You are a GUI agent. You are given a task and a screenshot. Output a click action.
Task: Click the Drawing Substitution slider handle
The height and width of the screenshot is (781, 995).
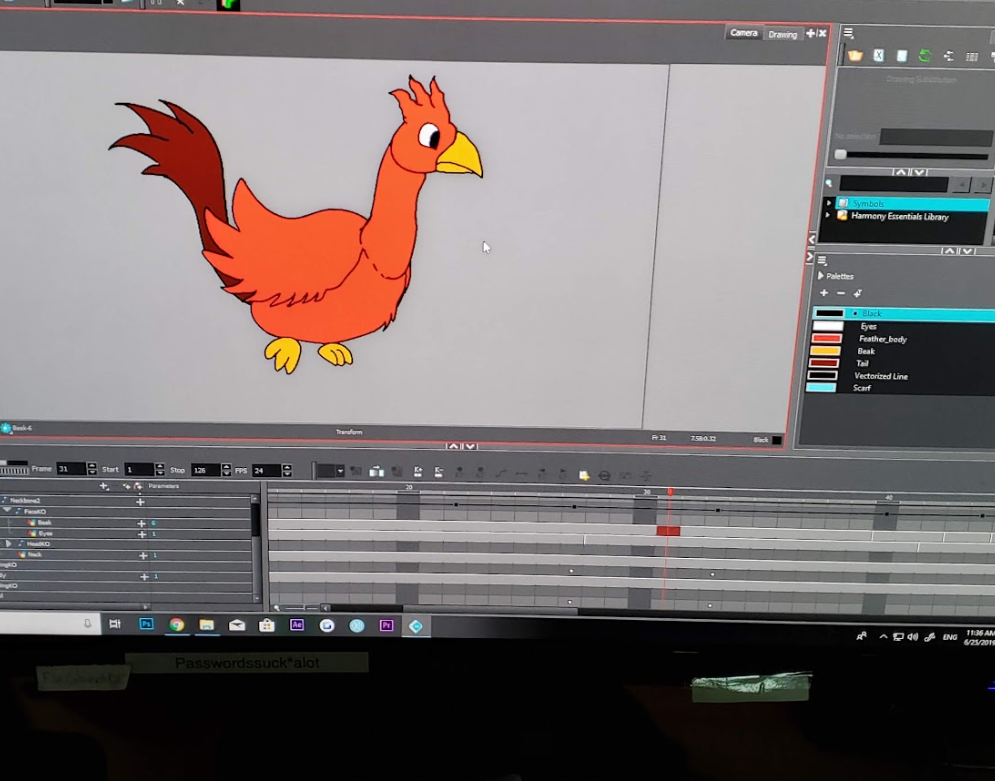[x=840, y=154]
